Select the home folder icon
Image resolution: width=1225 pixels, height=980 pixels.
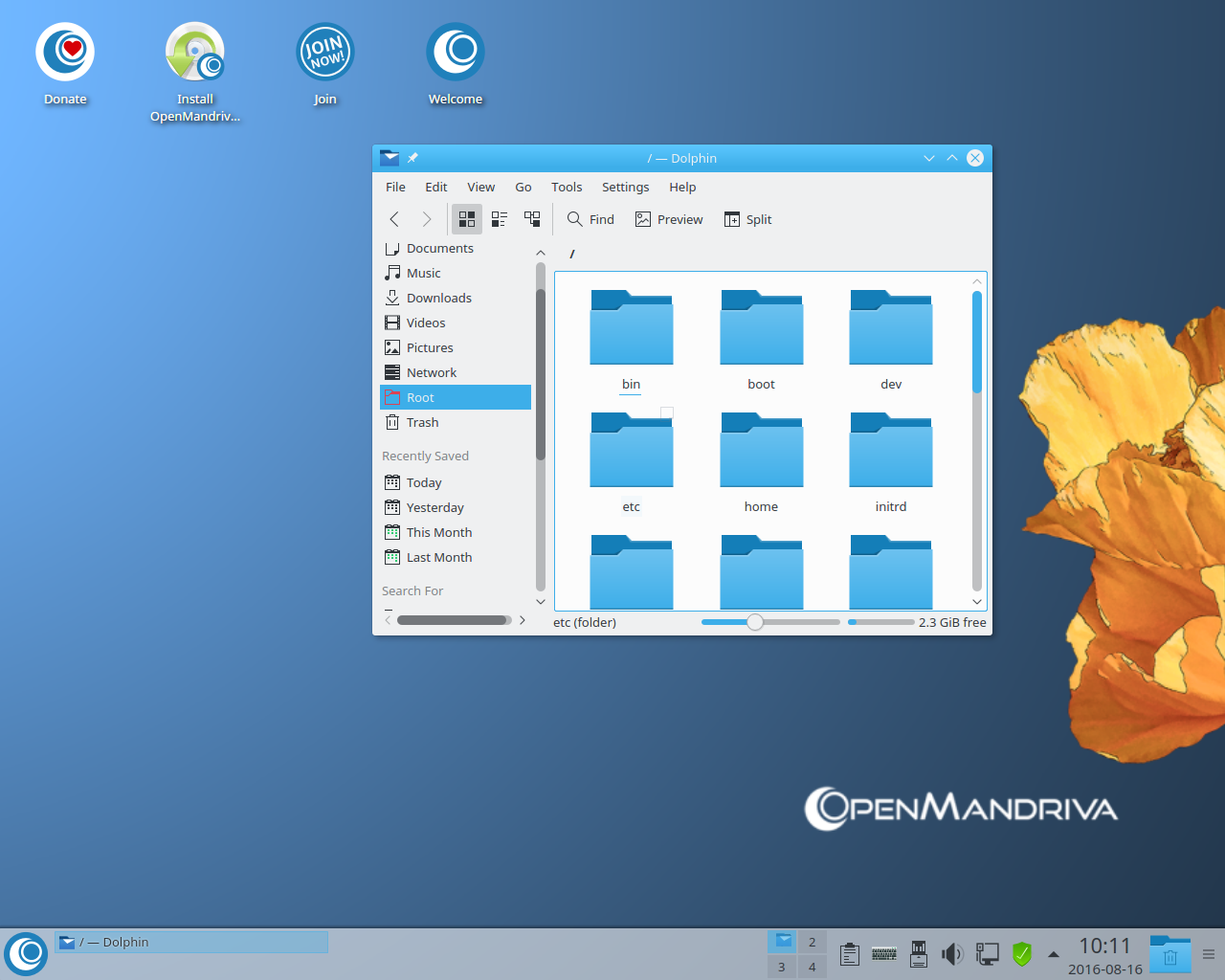pos(762,450)
